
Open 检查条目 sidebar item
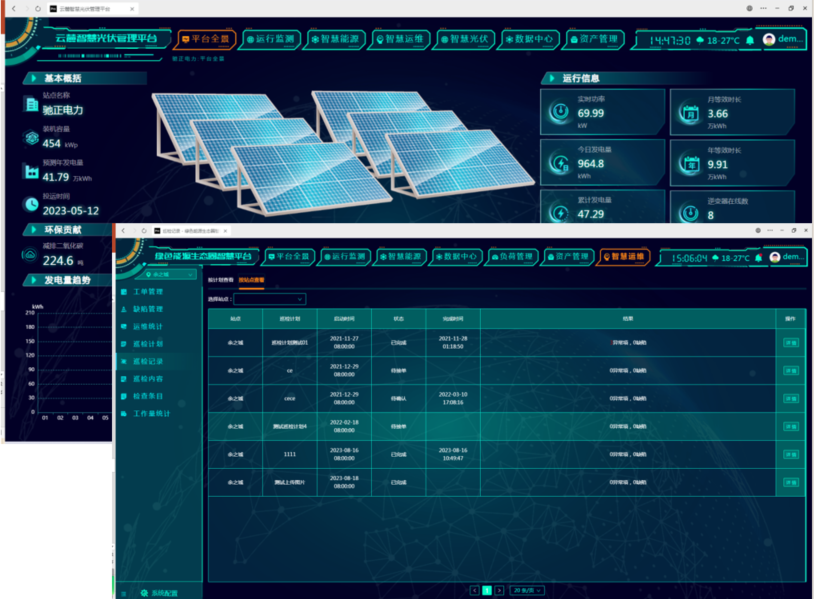(148, 396)
